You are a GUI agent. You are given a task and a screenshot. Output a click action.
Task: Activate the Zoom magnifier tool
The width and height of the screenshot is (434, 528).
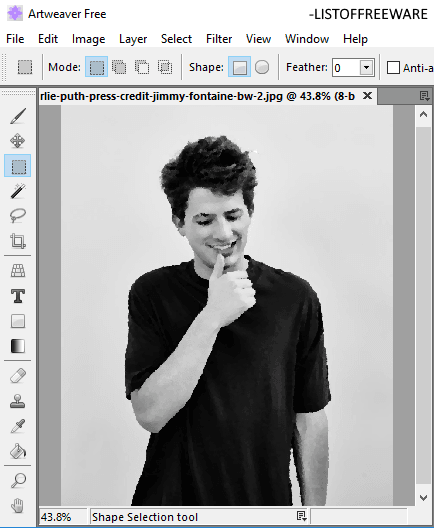(18, 481)
